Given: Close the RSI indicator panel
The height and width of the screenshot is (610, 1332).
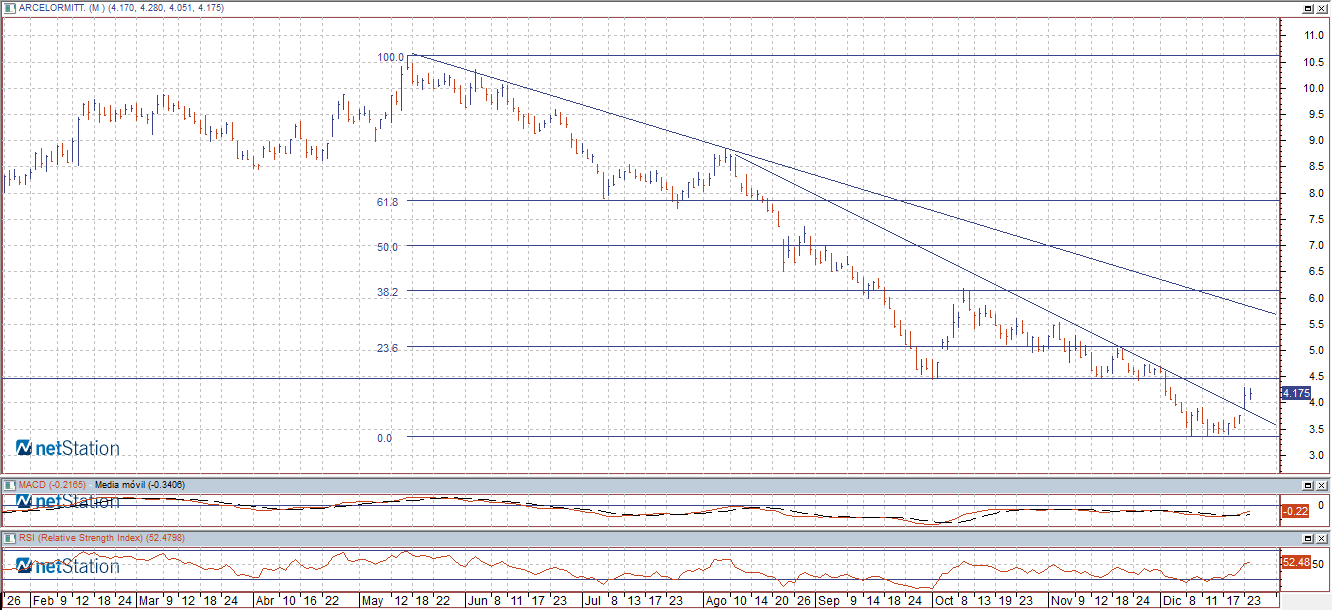Looking at the screenshot, I should click(x=1322, y=538).
